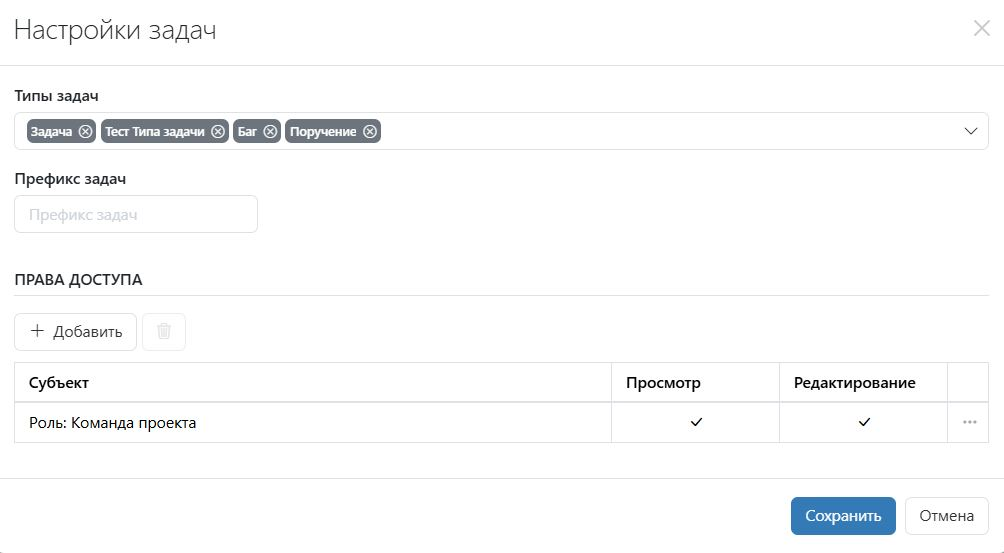Screen dimensions: 1004x553
Task: Click the Субъект column header
Action: [59, 383]
